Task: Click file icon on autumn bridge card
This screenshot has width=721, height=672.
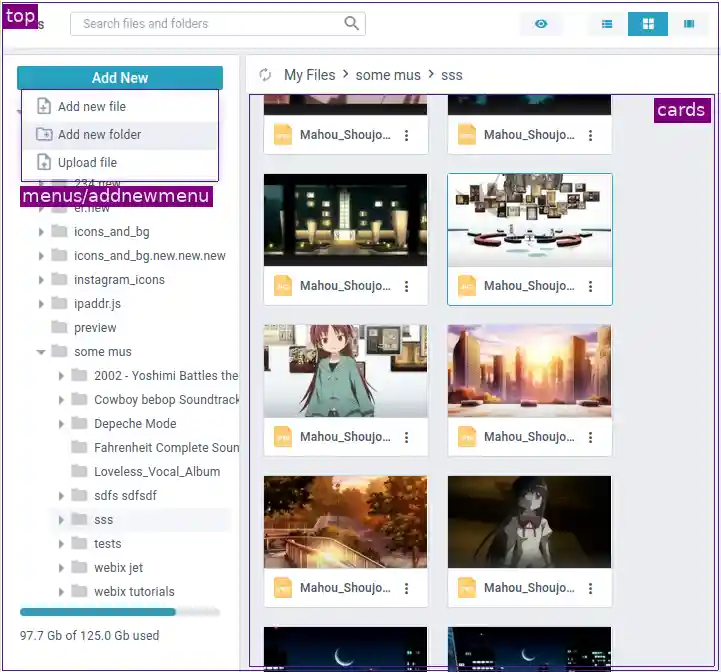Action: (x=283, y=588)
